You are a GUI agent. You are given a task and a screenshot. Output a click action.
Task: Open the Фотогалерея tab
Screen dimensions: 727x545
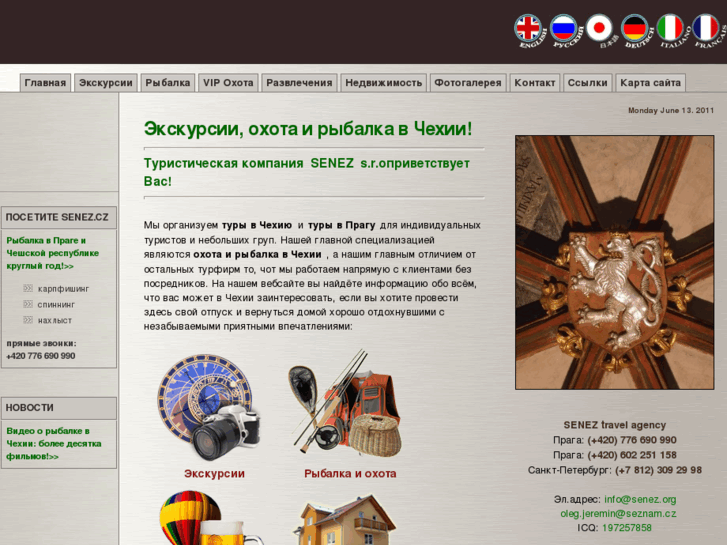[468, 83]
